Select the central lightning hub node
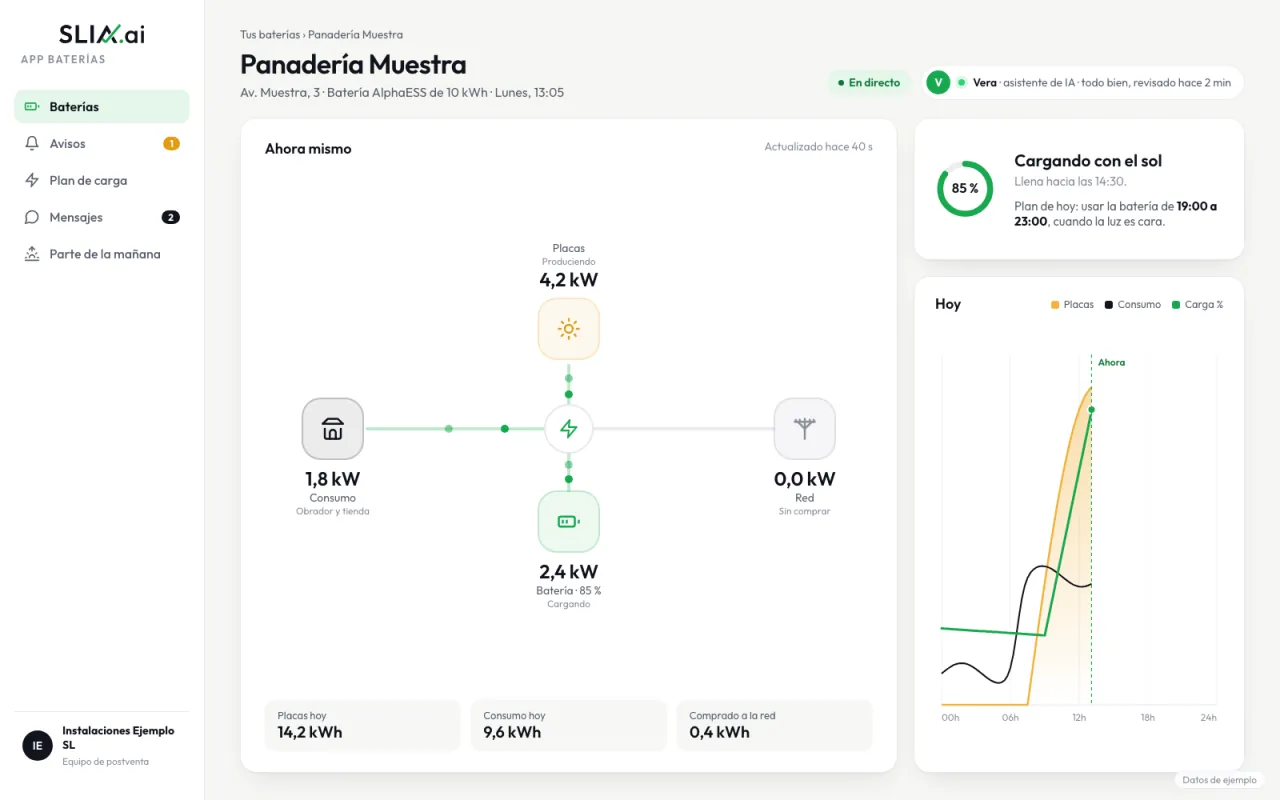The width and height of the screenshot is (1280, 800). pyautogui.click(x=569, y=429)
